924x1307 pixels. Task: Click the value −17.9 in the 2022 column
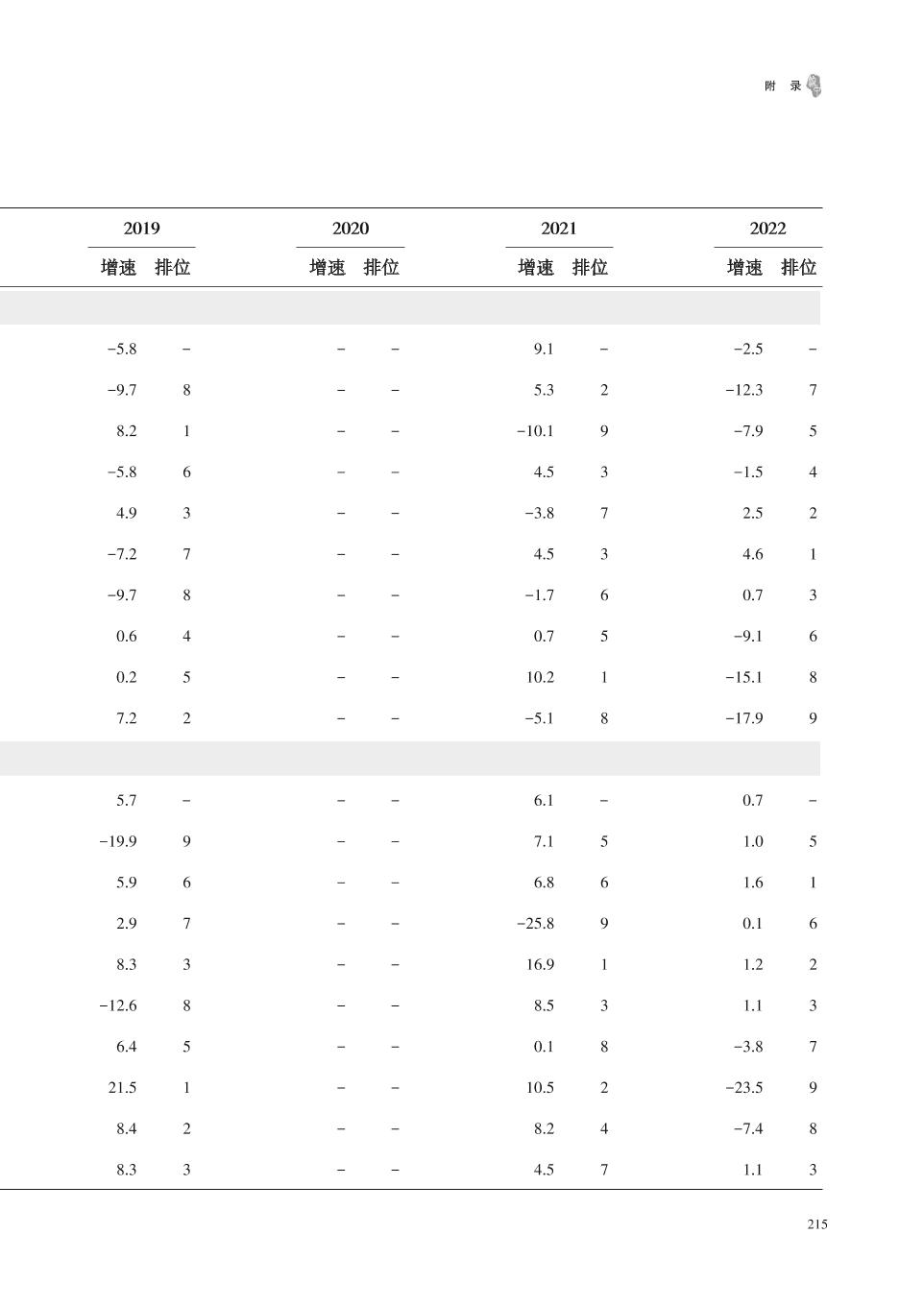[744, 718]
